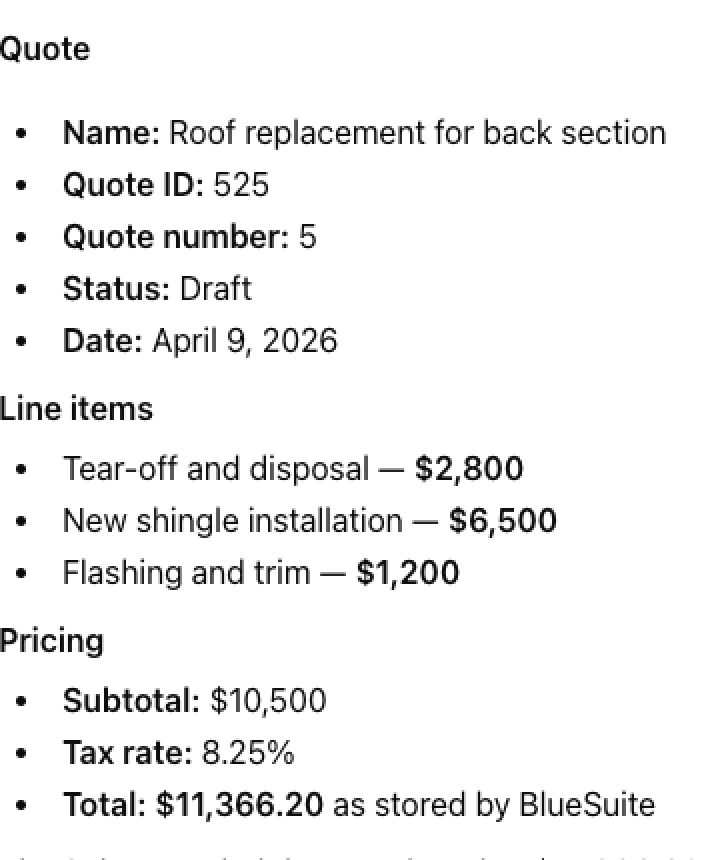Click the $6,500 price
Screen dimensions: 706x860
[503, 521]
